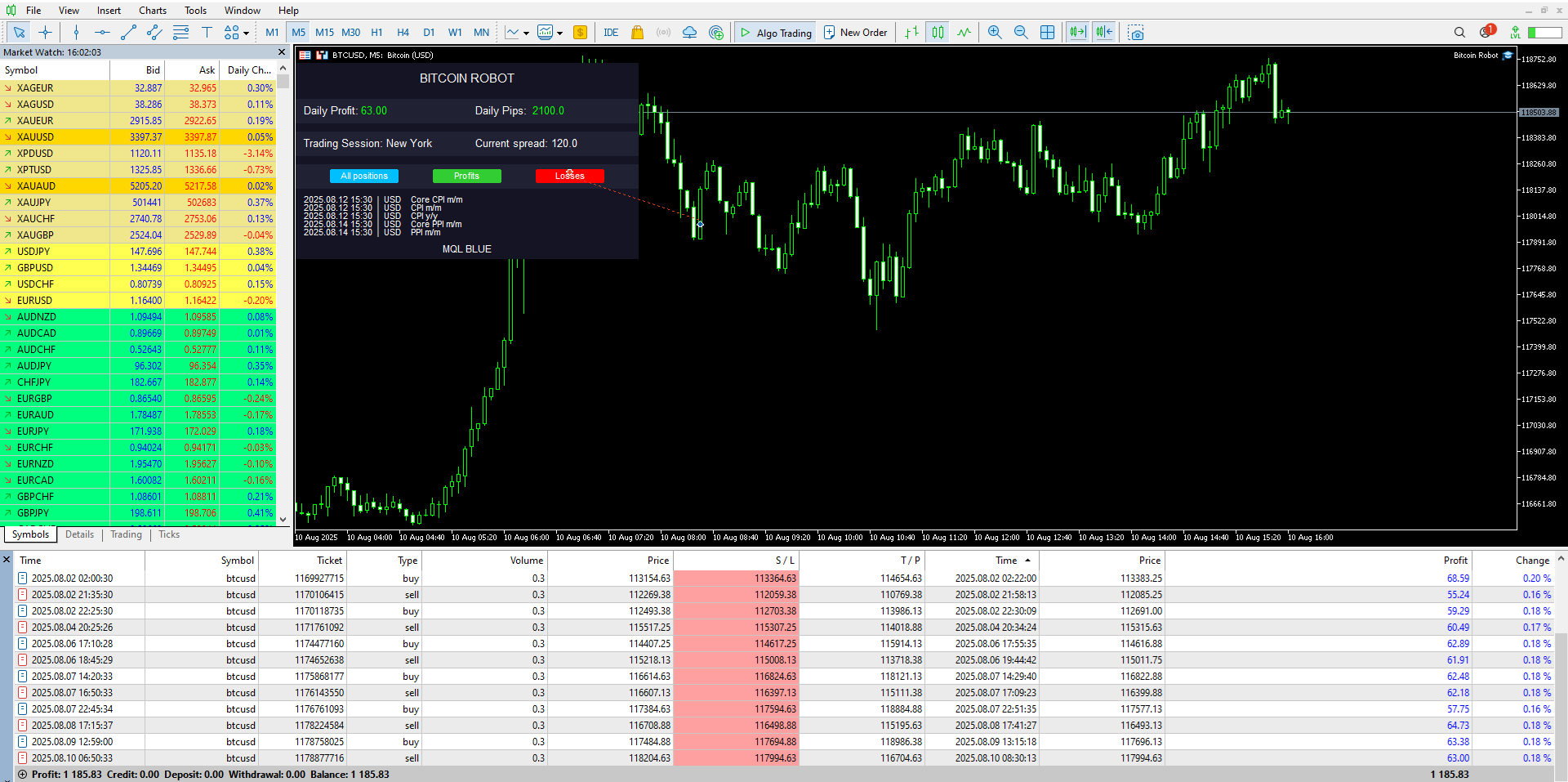Click the New Order button
Viewport: 1568px width, 782px height.
click(855, 32)
